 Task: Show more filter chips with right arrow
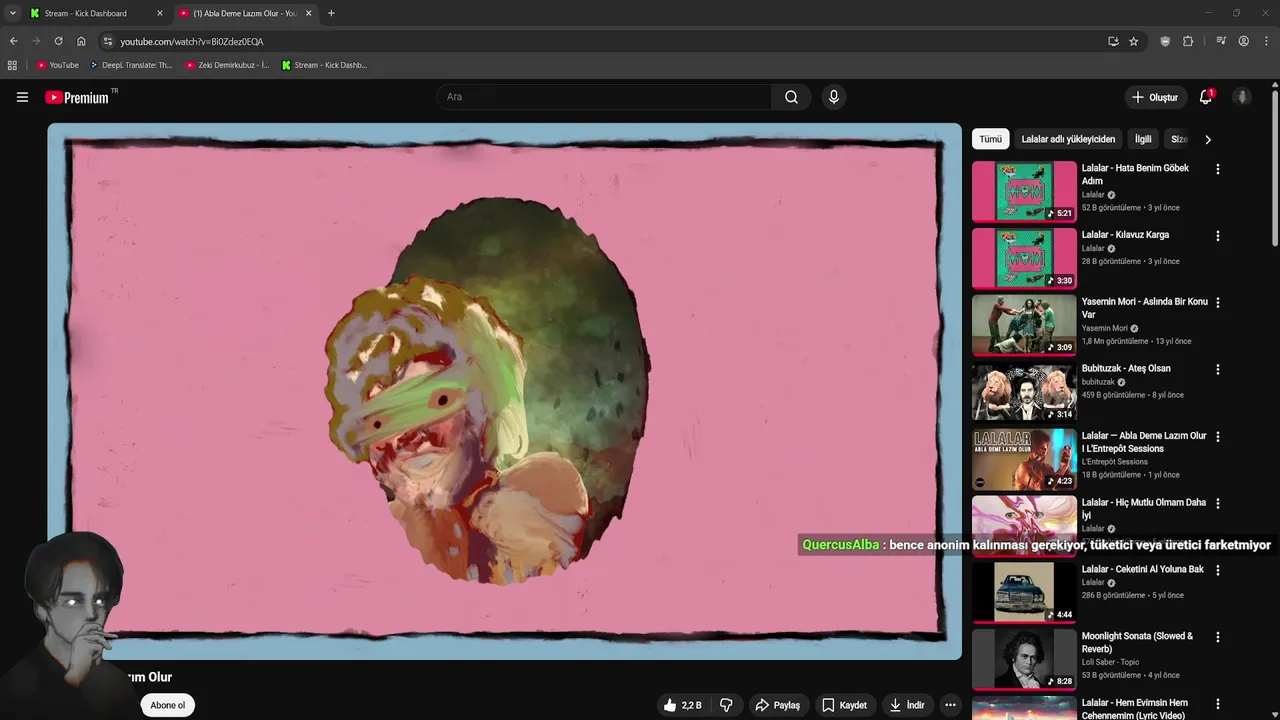point(1208,139)
